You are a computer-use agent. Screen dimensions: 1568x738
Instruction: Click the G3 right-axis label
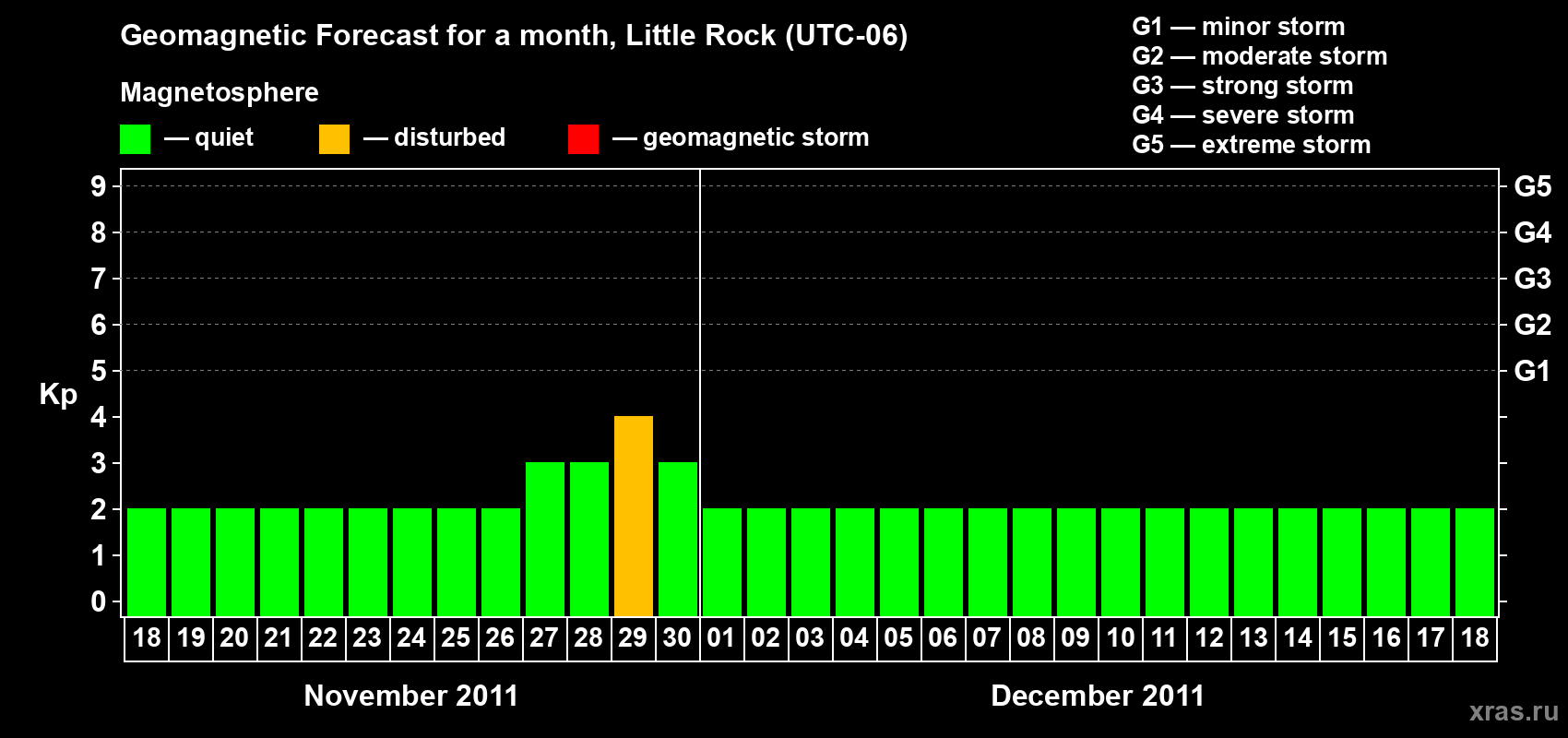tap(1532, 279)
